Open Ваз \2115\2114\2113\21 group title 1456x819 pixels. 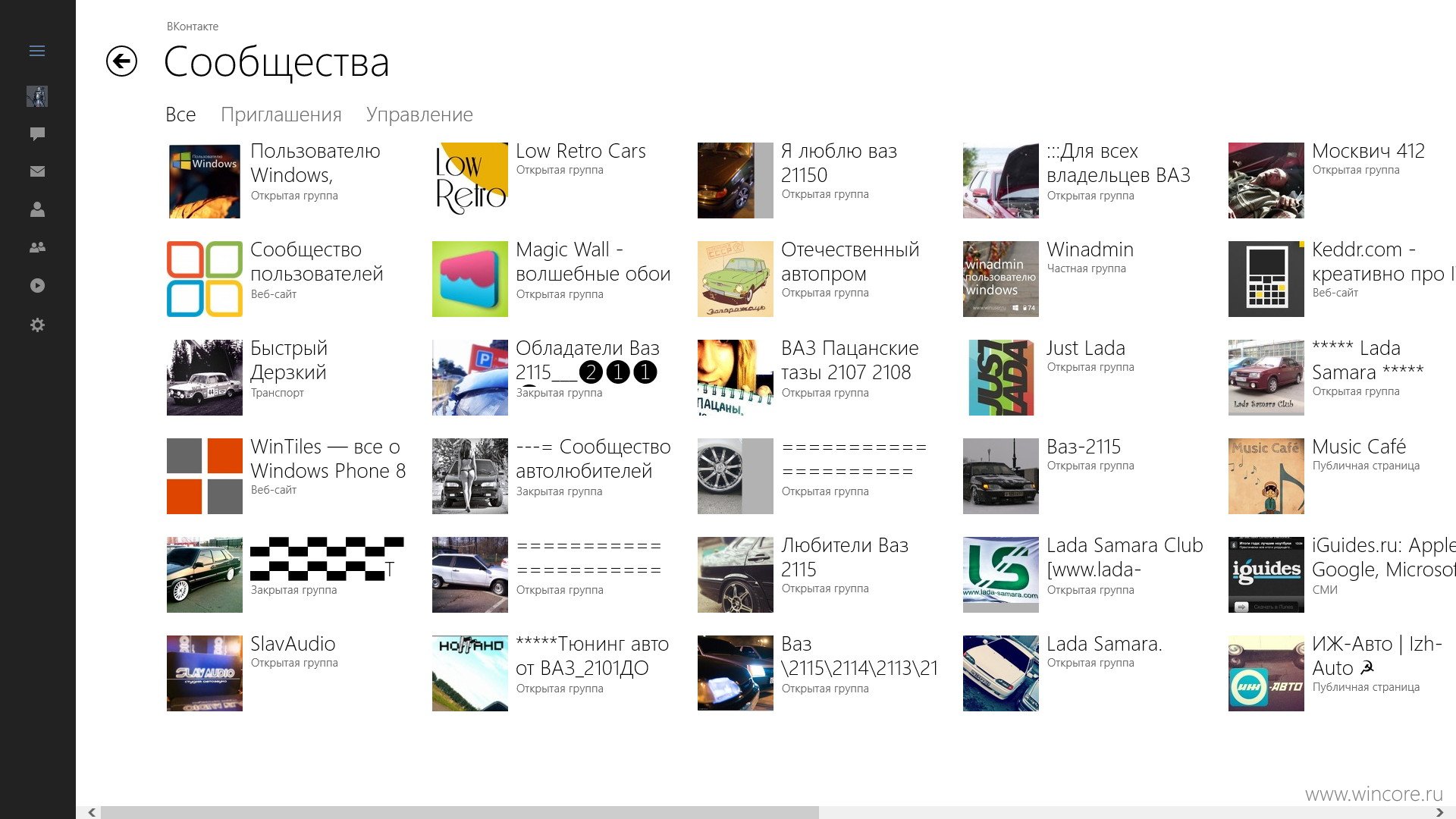pyautogui.click(x=859, y=656)
